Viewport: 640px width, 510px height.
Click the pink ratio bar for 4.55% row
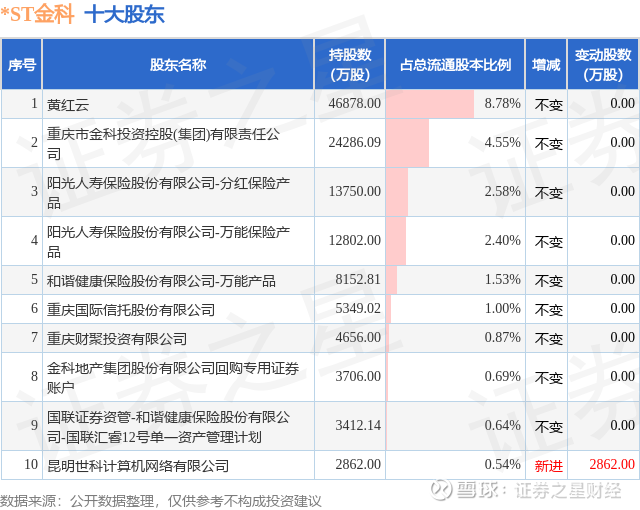(407, 143)
